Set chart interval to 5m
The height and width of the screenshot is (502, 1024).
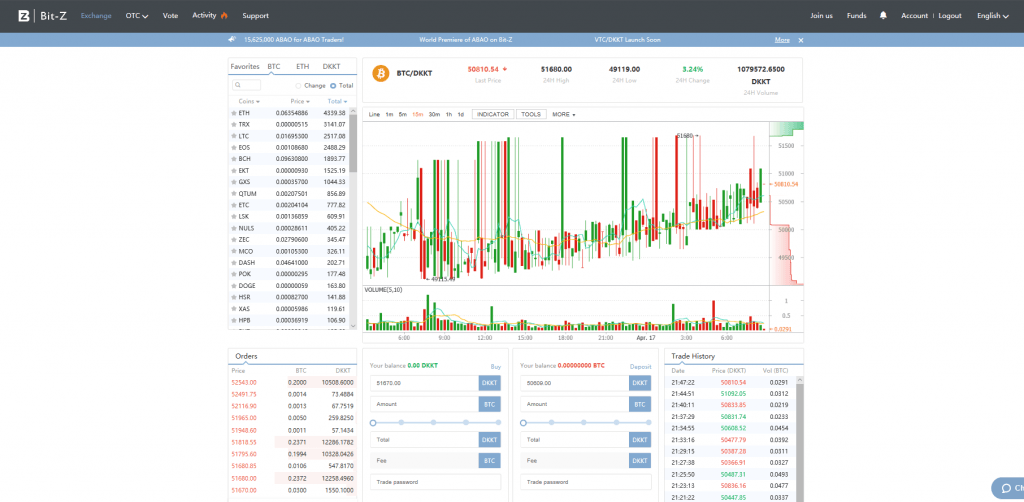click(403, 114)
